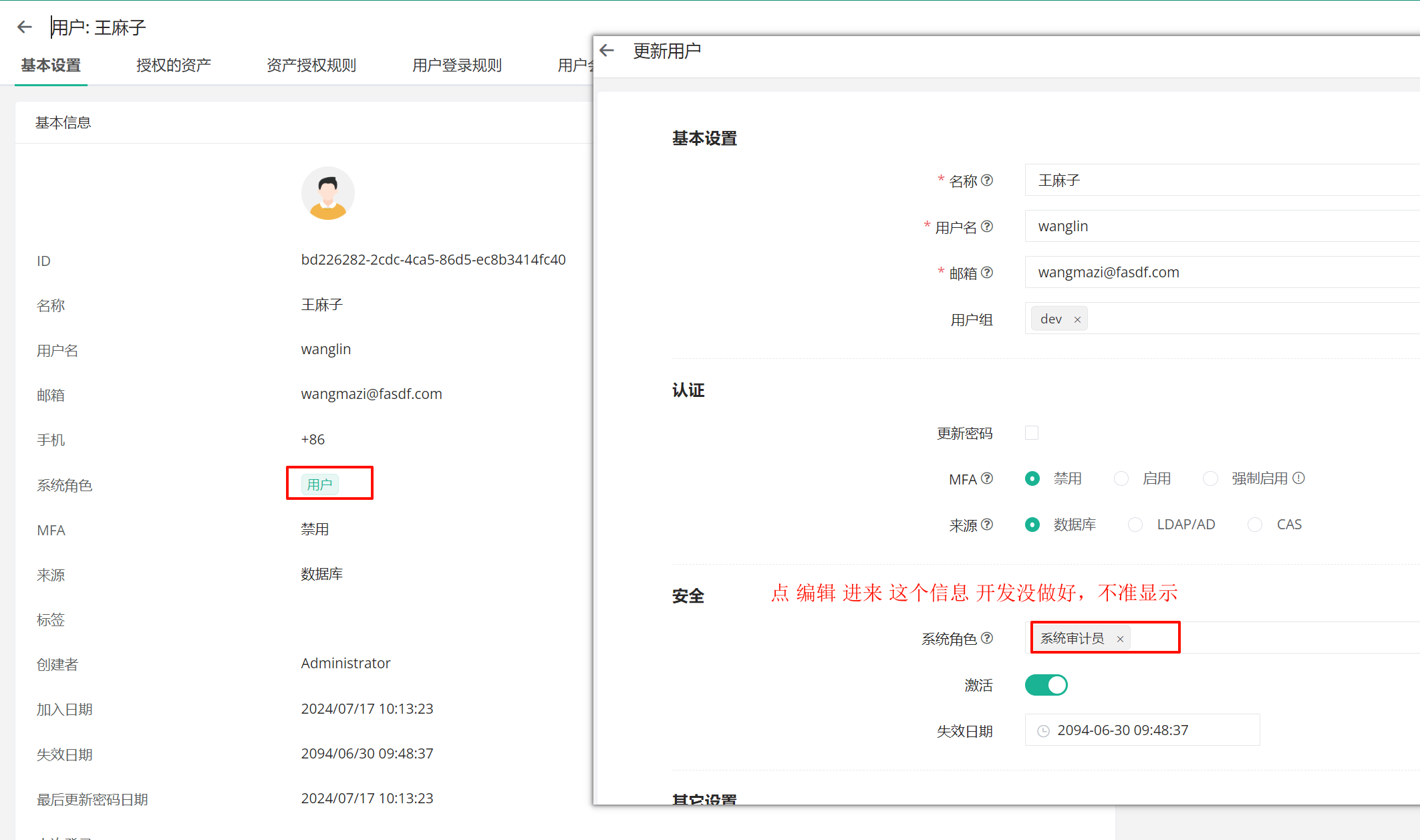Click help icon next to 系统角色 label
This screenshot has height=840, width=1420.
(x=987, y=638)
